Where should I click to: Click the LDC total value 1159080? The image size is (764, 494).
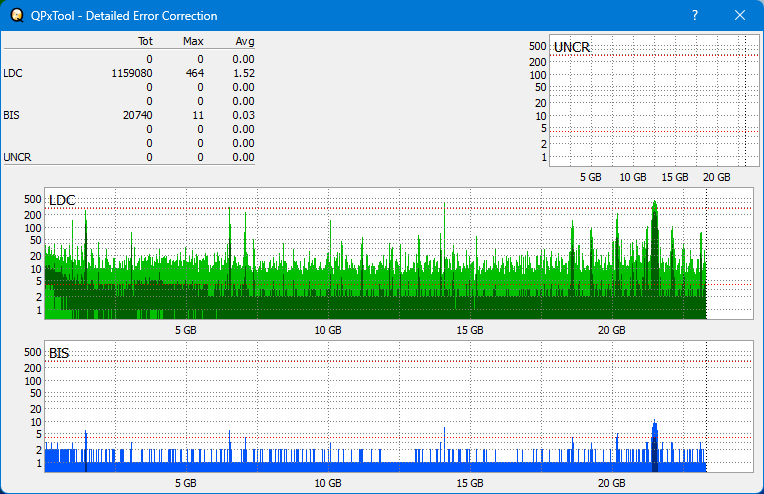point(132,73)
